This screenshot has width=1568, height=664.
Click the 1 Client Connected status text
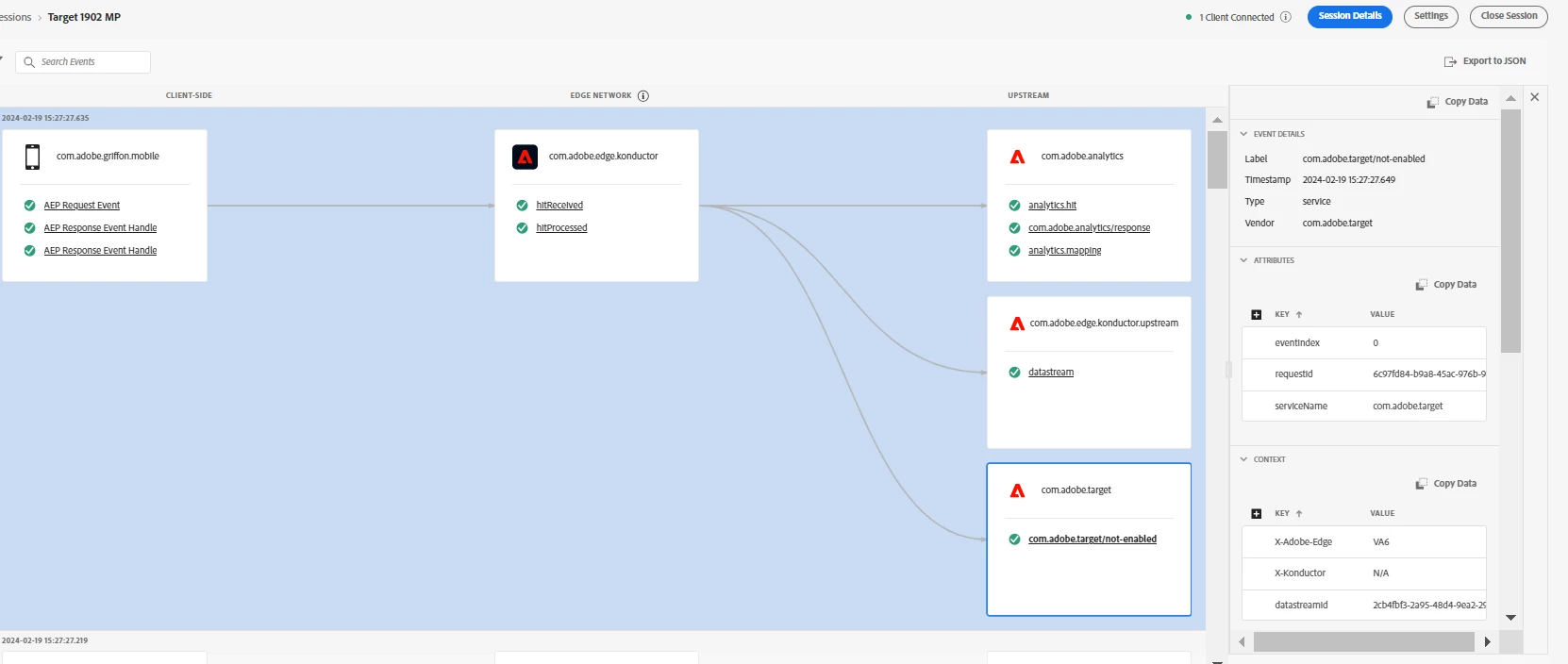1236,17
